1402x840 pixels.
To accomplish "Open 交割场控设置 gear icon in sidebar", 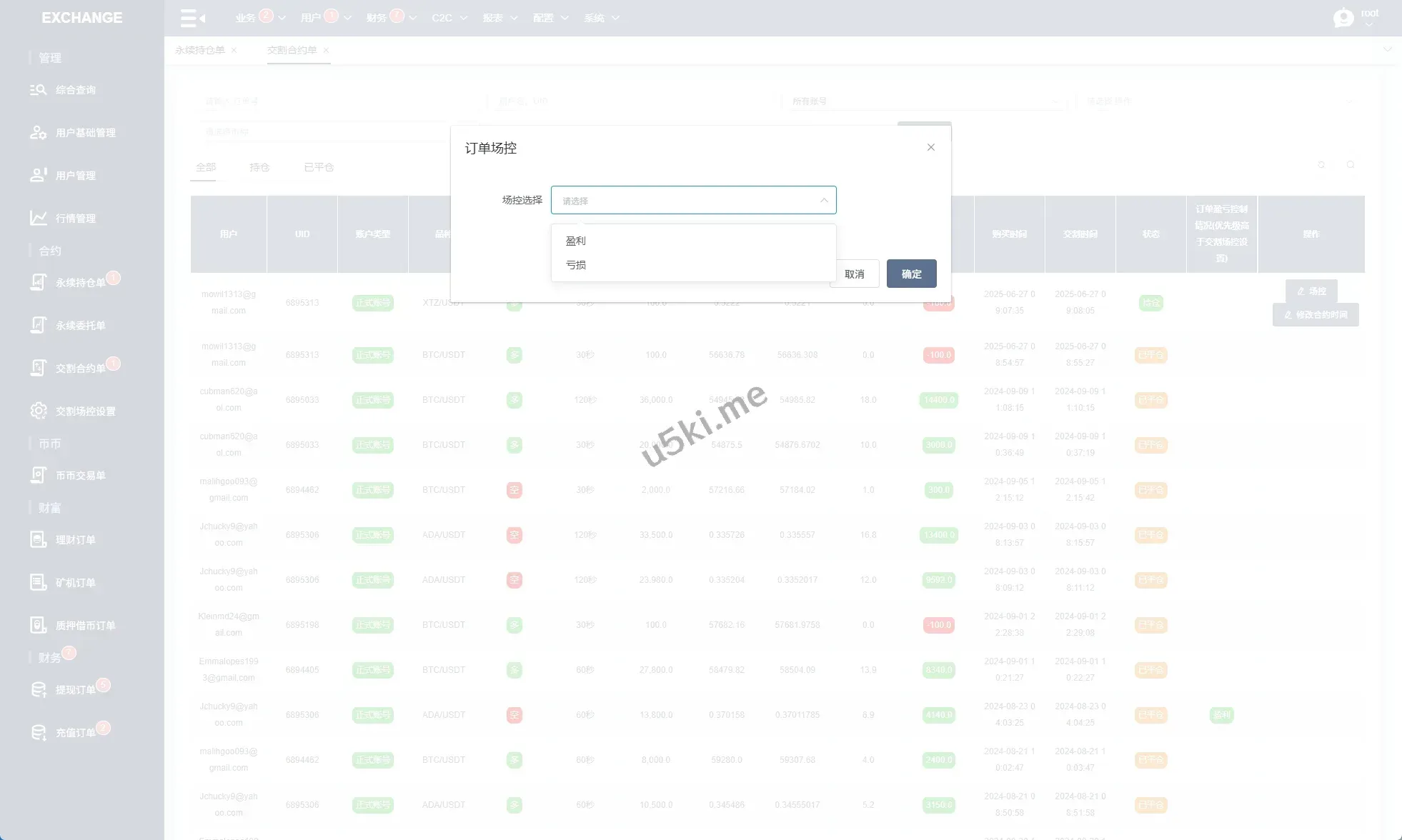I will click(38, 411).
